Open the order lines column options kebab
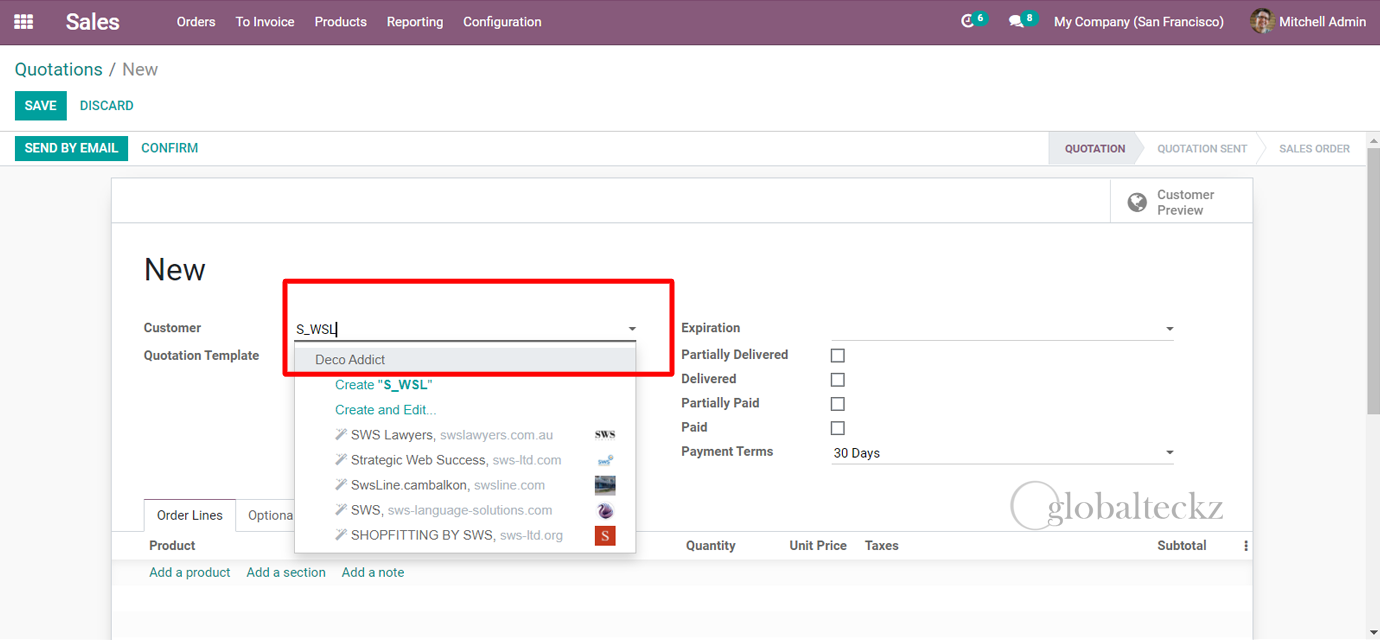Viewport: 1380px width, 640px height. coord(1246,546)
